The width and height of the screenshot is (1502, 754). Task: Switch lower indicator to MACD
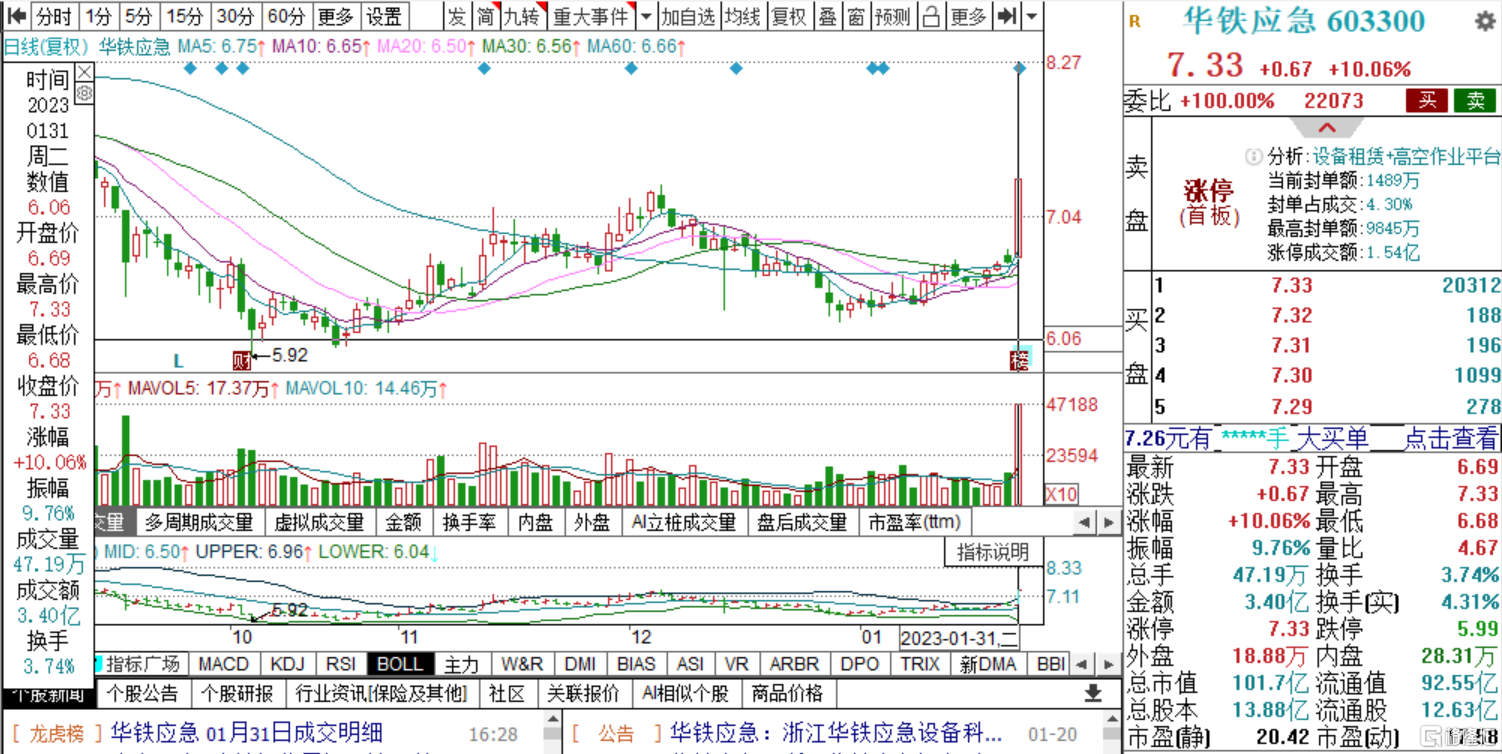pyautogui.click(x=223, y=664)
